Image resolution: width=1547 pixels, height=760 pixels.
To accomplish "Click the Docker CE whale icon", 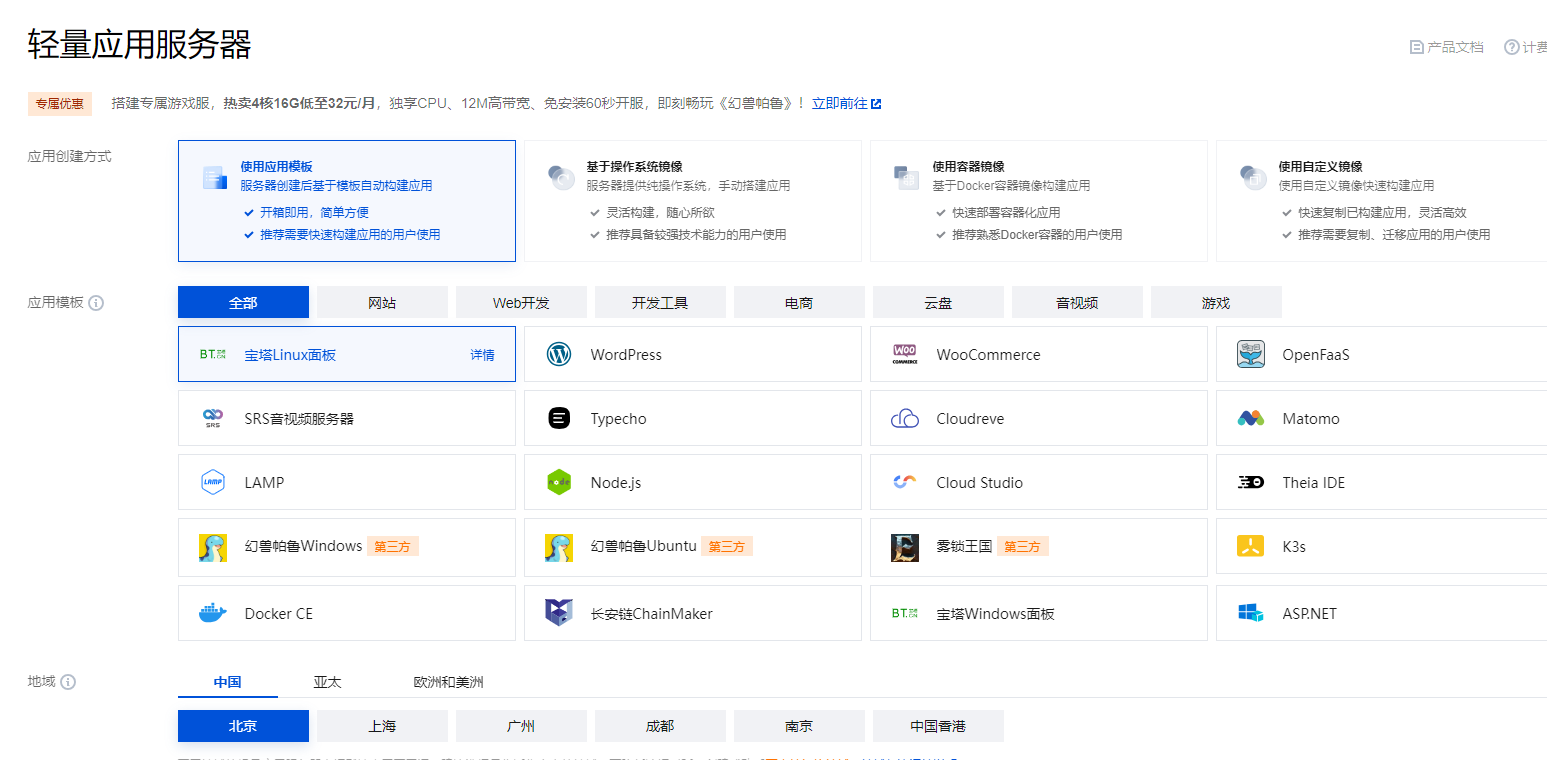I will 213,613.
